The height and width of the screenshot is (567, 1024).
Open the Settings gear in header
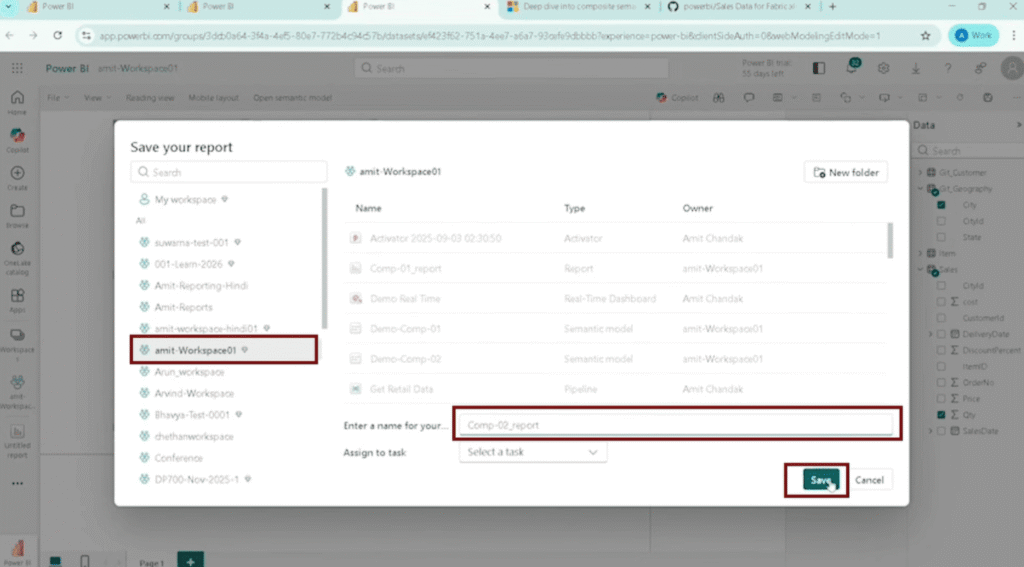(x=884, y=68)
